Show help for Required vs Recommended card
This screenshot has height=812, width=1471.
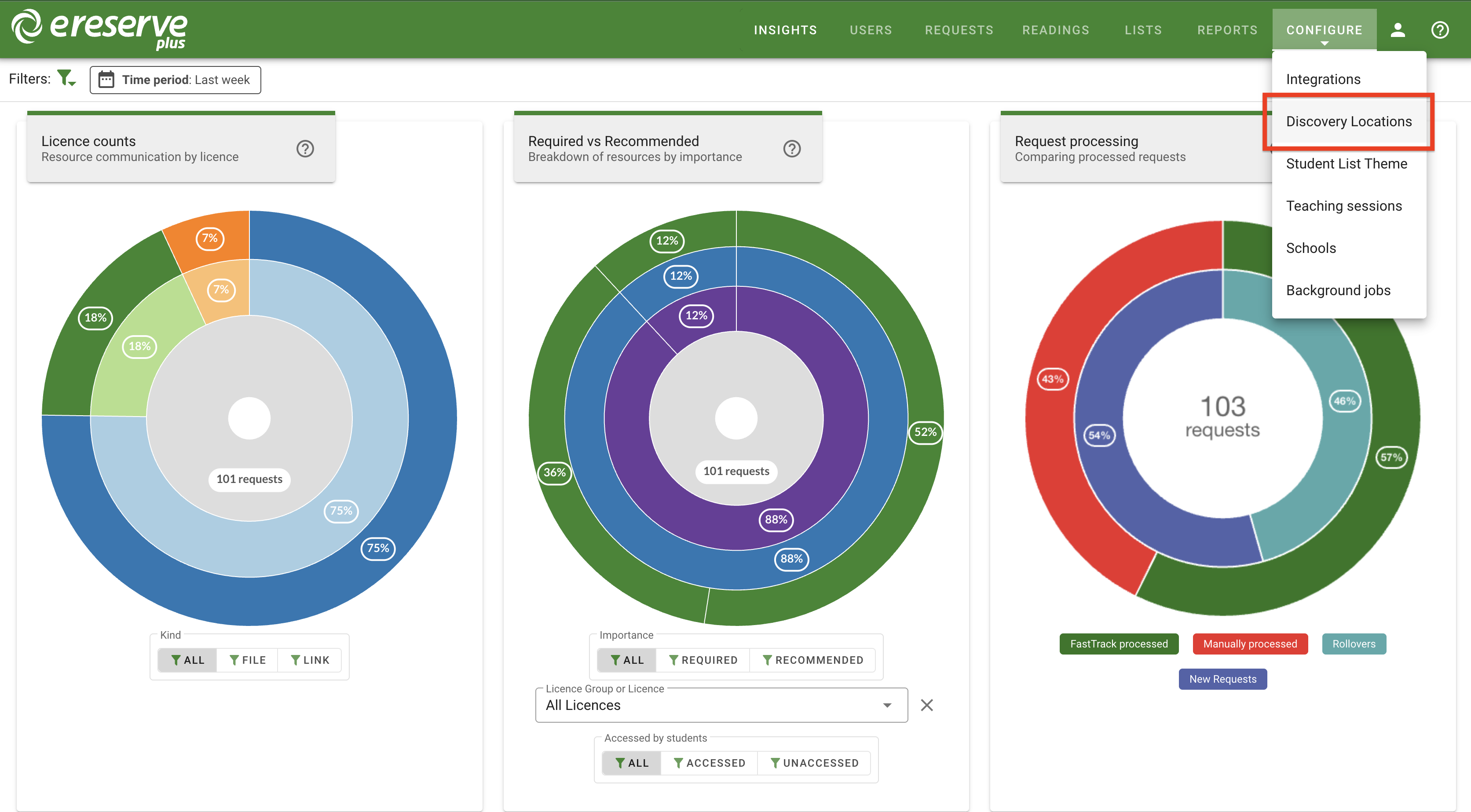pyautogui.click(x=791, y=149)
